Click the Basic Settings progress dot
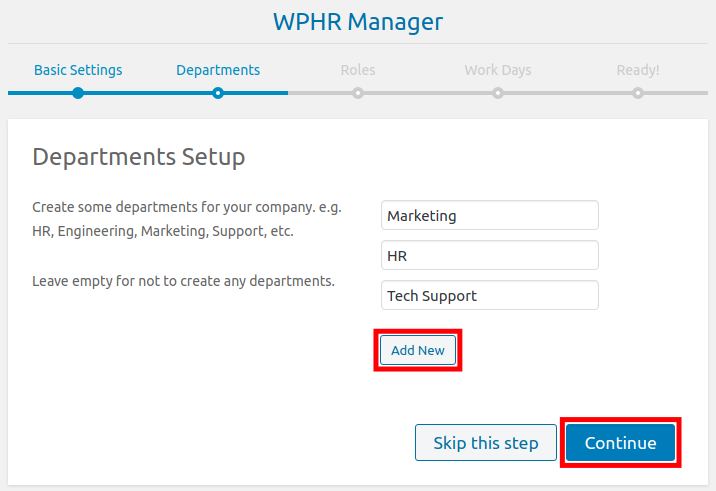 78,93
